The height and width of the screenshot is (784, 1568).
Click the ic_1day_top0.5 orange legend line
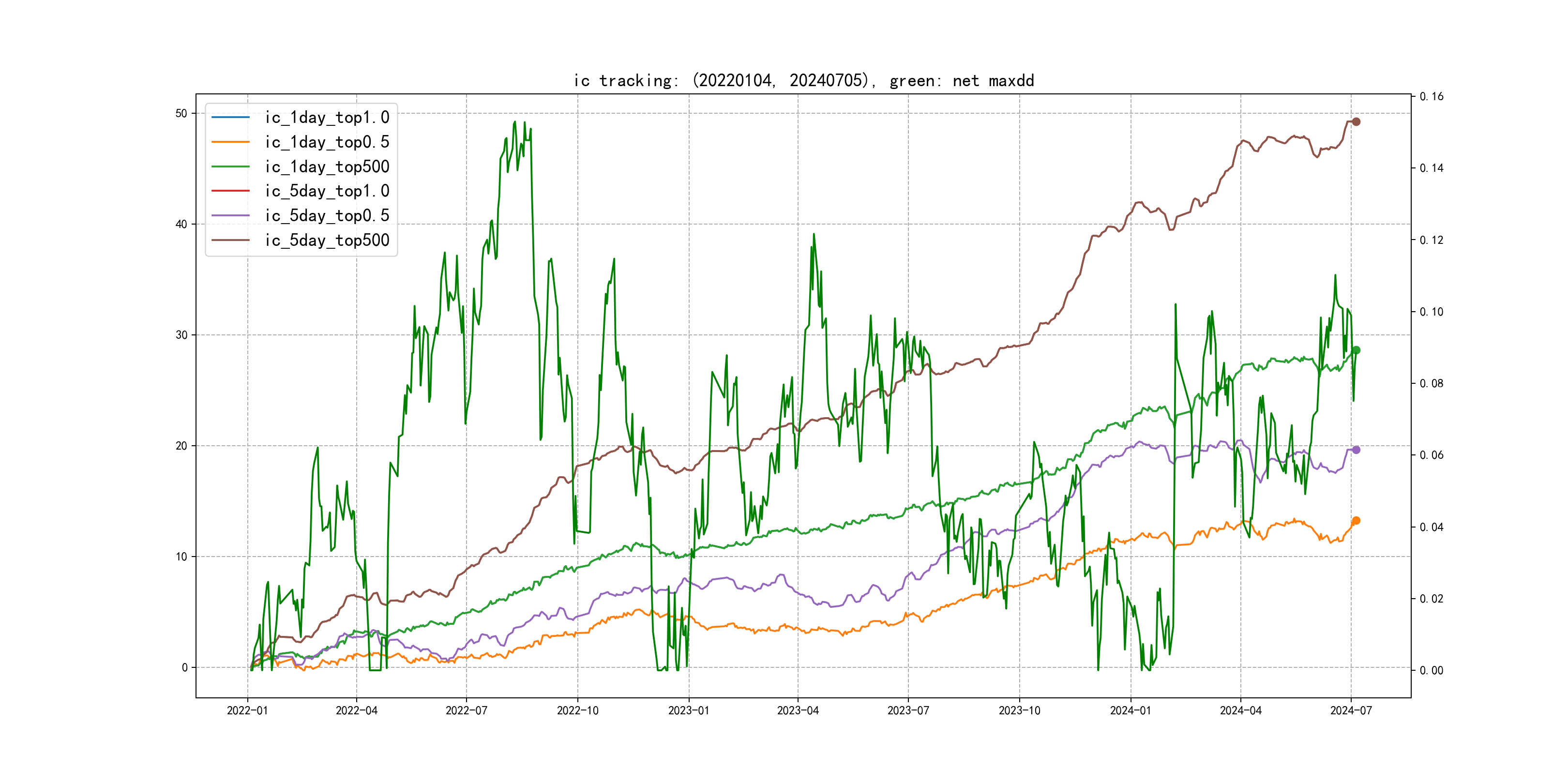230,142
